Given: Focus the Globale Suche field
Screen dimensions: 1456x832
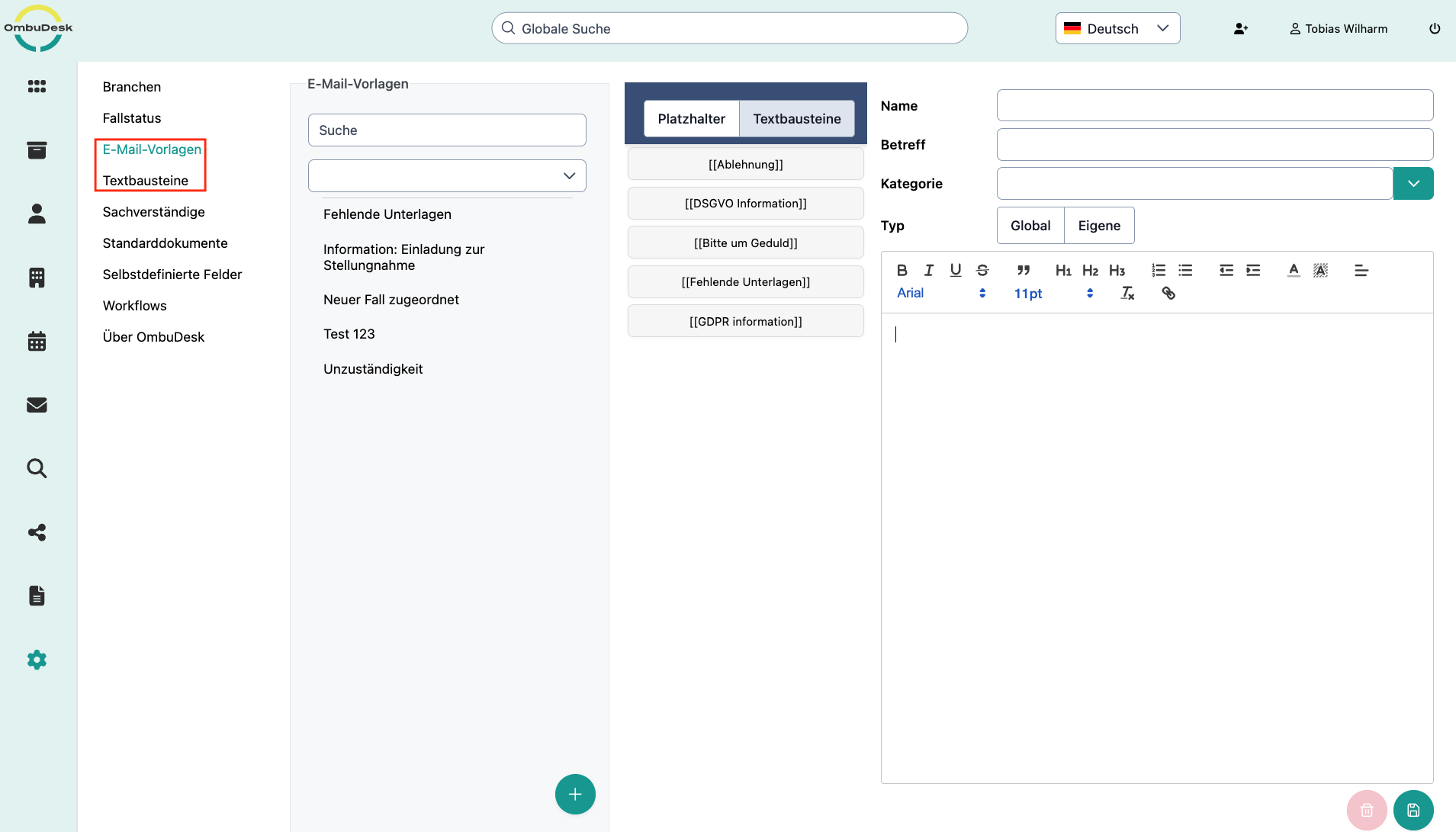Looking at the screenshot, I should pos(729,28).
